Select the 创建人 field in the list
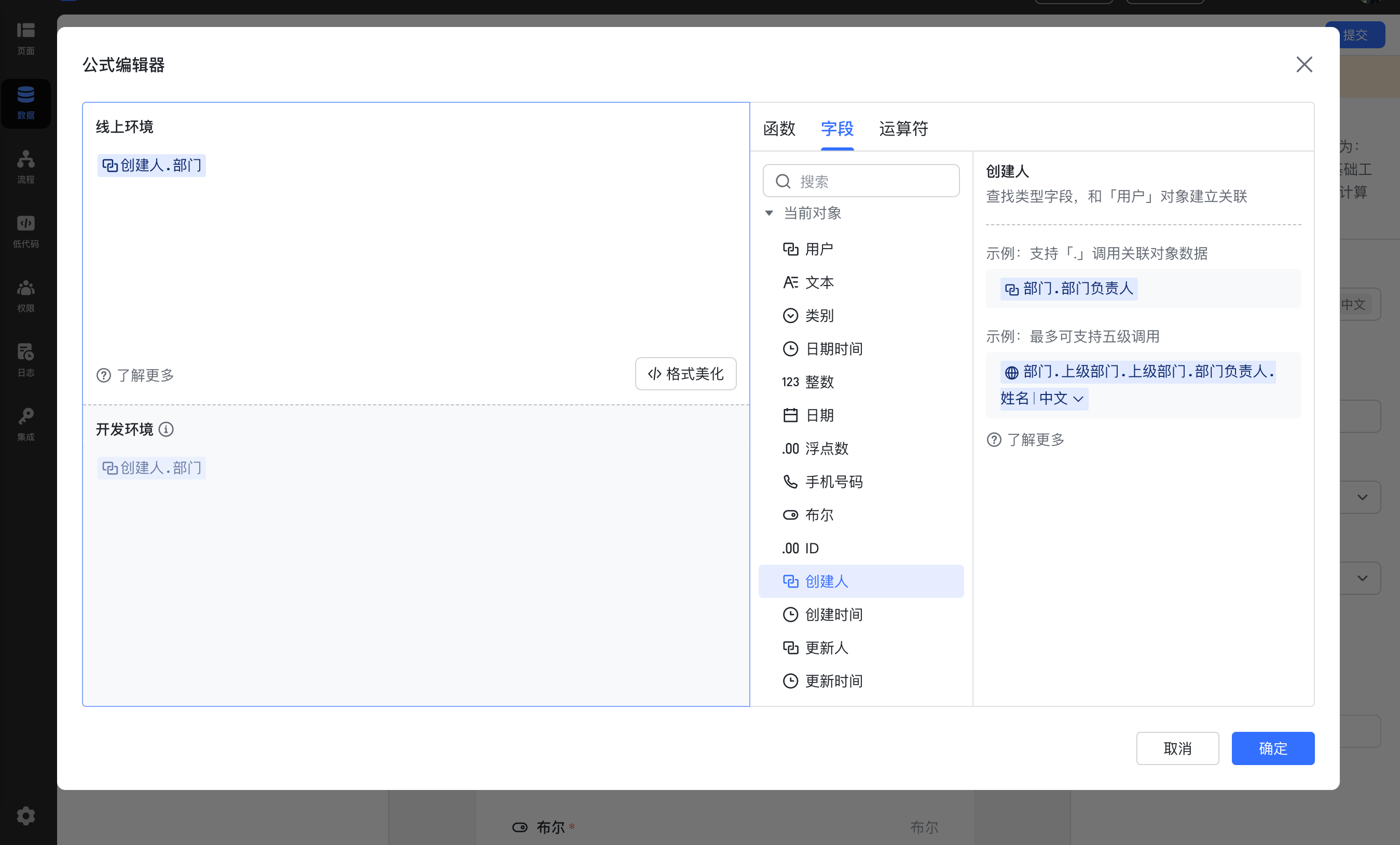 (x=861, y=581)
